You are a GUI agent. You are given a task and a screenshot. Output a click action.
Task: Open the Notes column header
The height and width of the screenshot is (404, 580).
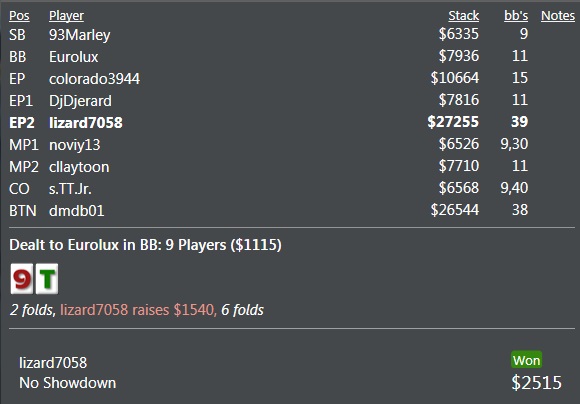[558, 16]
